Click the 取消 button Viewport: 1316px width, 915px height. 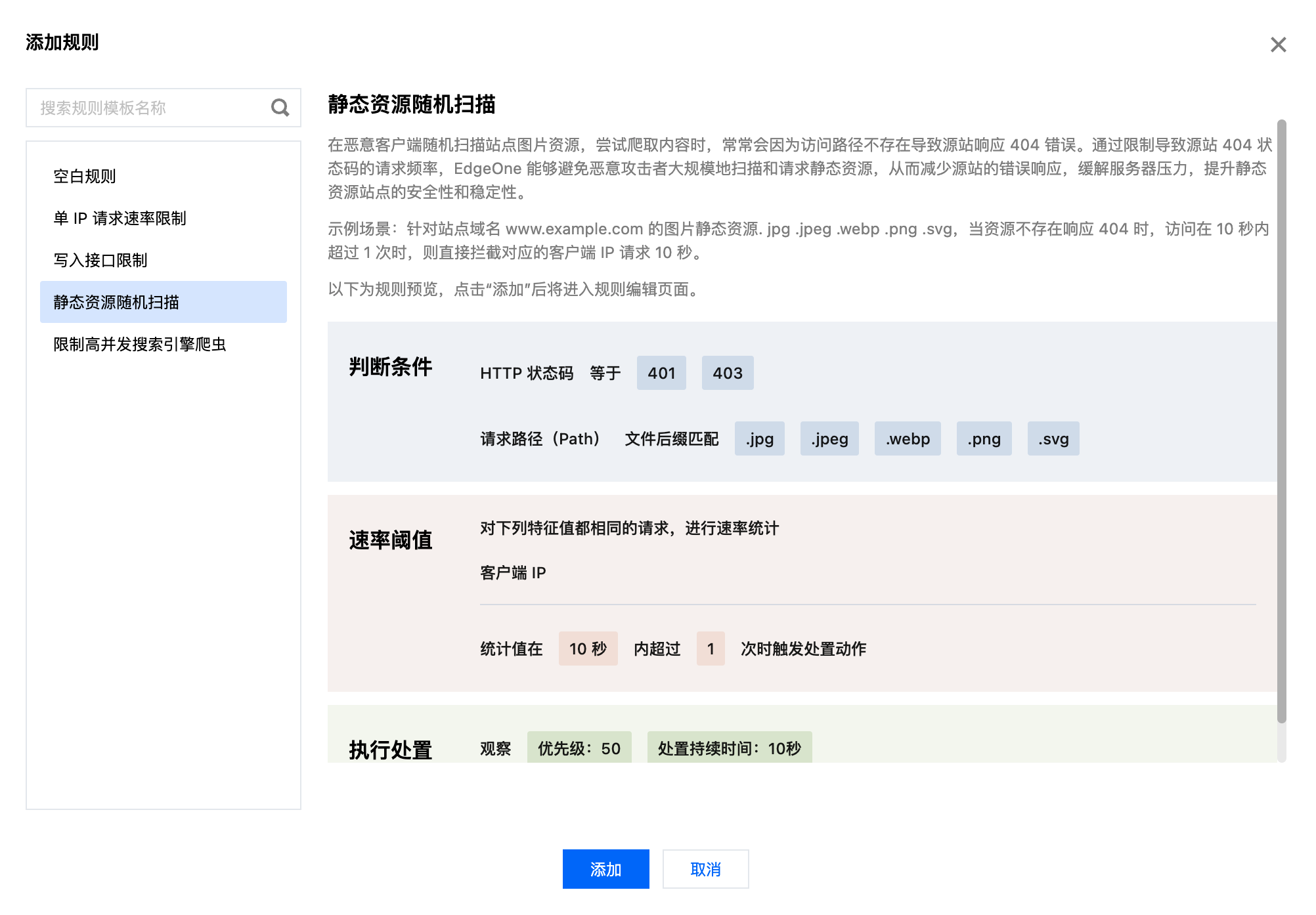click(705, 869)
